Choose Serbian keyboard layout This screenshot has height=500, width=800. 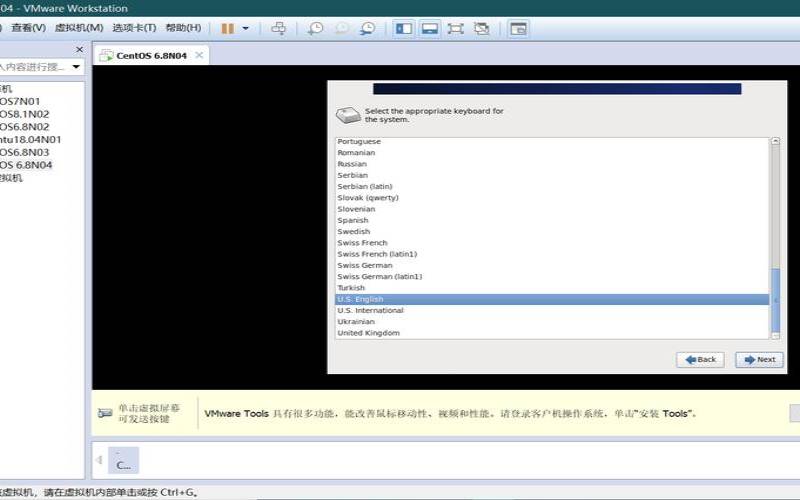tap(552, 175)
